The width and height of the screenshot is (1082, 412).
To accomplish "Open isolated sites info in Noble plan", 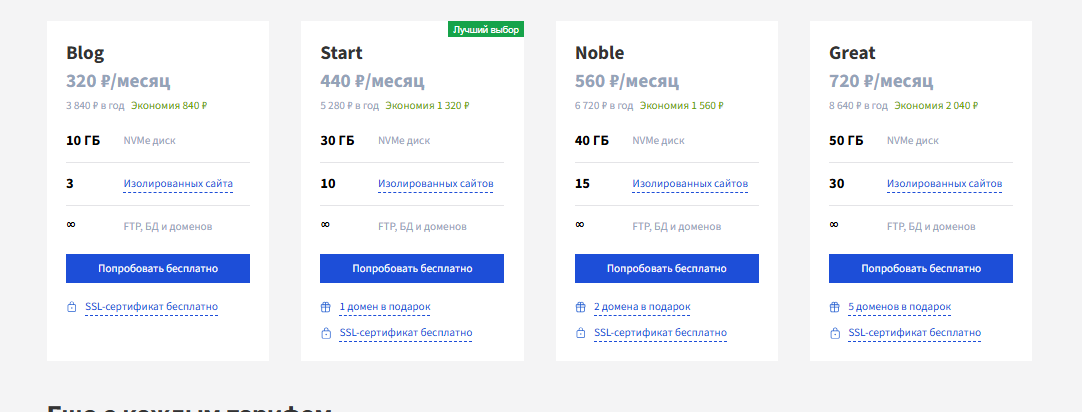I will click(690, 184).
